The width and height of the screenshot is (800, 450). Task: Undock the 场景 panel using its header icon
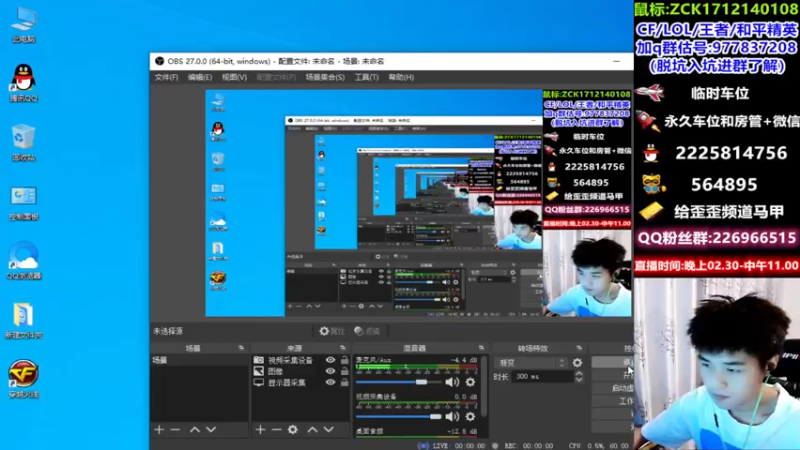coord(241,348)
